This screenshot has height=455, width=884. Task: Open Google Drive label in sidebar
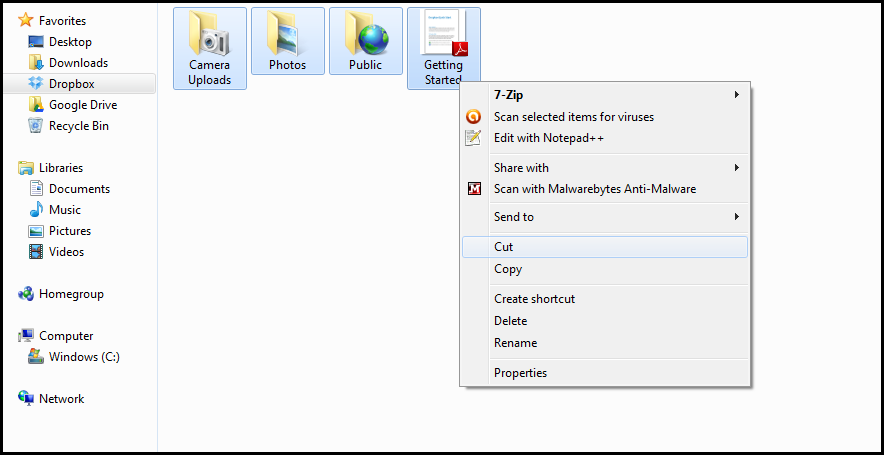(83, 104)
